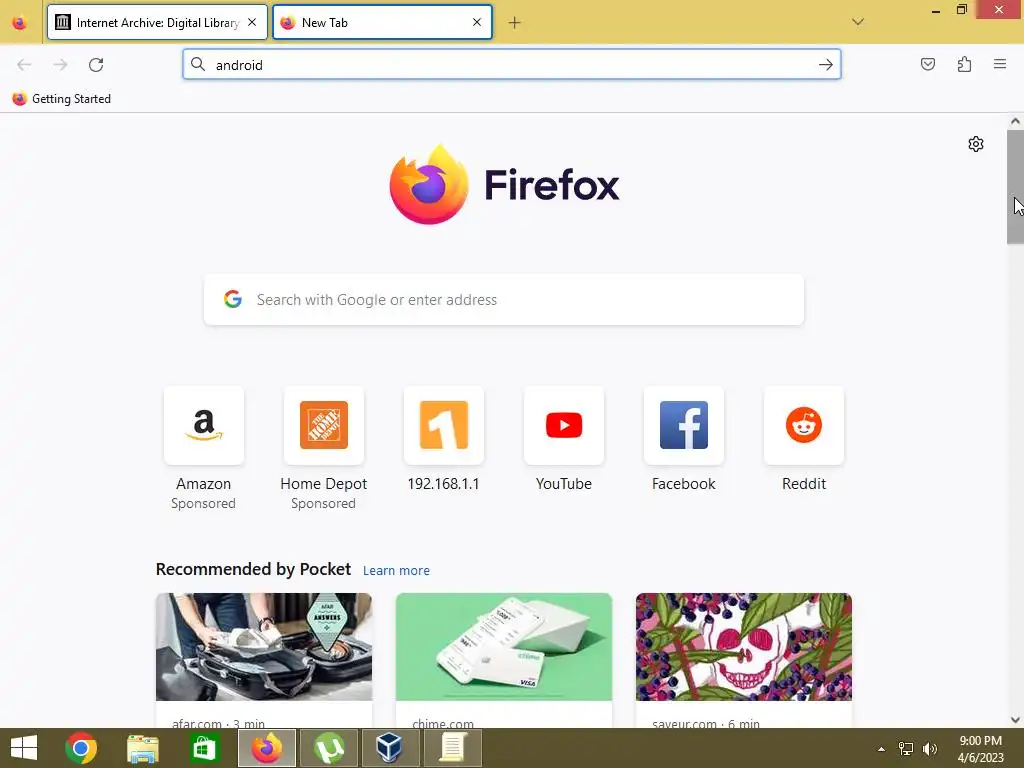Open File Explorer from the taskbar
This screenshot has height=768, width=1024.
(x=142, y=748)
